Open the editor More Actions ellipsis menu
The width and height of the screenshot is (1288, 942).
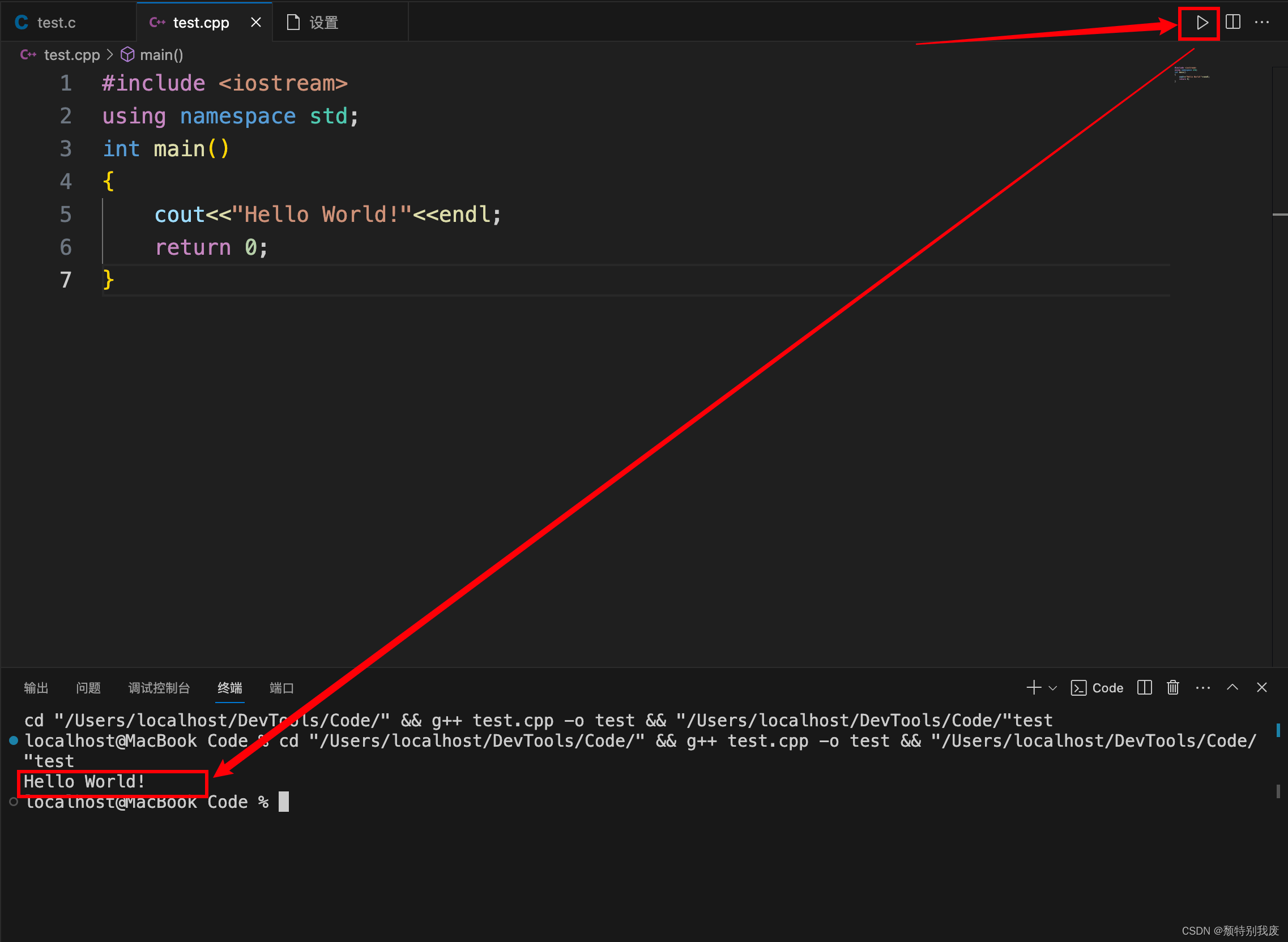pyautogui.click(x=1262, y=22)
